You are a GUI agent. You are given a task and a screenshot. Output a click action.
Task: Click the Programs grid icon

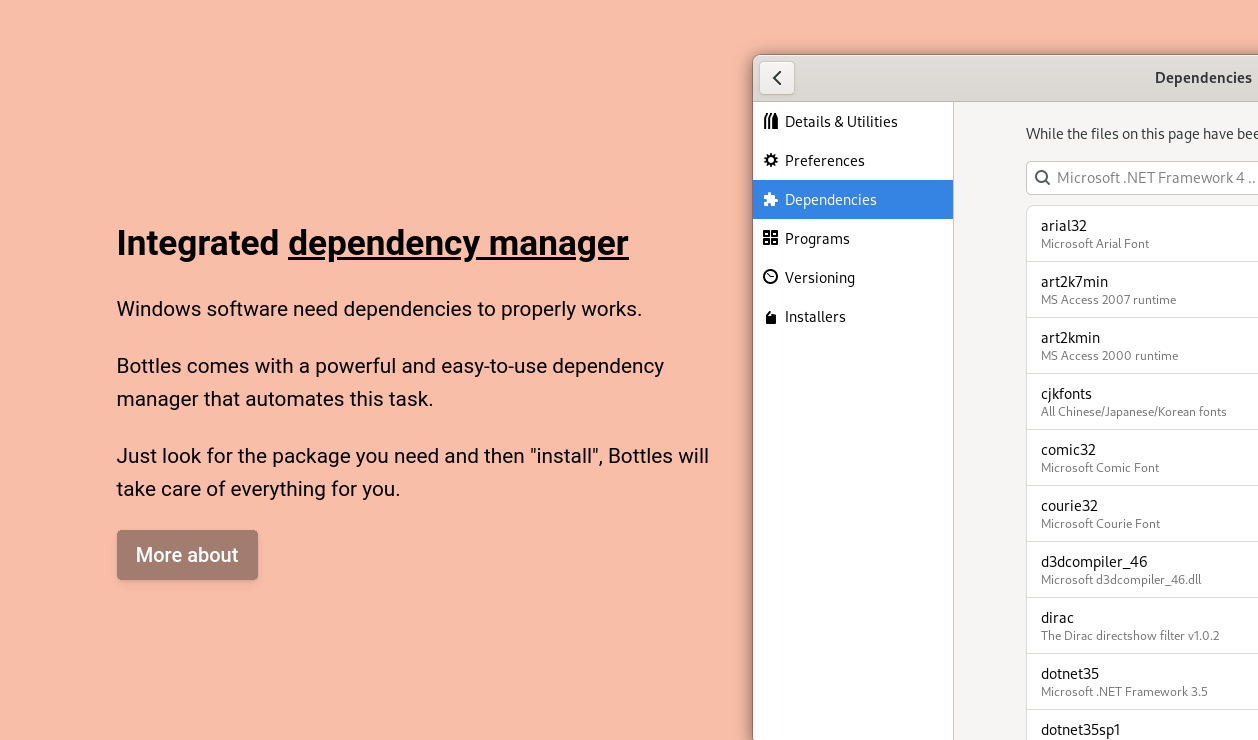click(770, 238)
